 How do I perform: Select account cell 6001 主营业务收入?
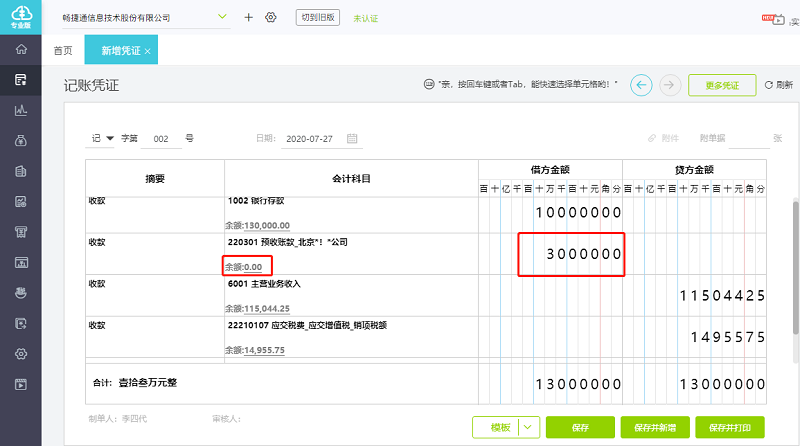point(351,296)
